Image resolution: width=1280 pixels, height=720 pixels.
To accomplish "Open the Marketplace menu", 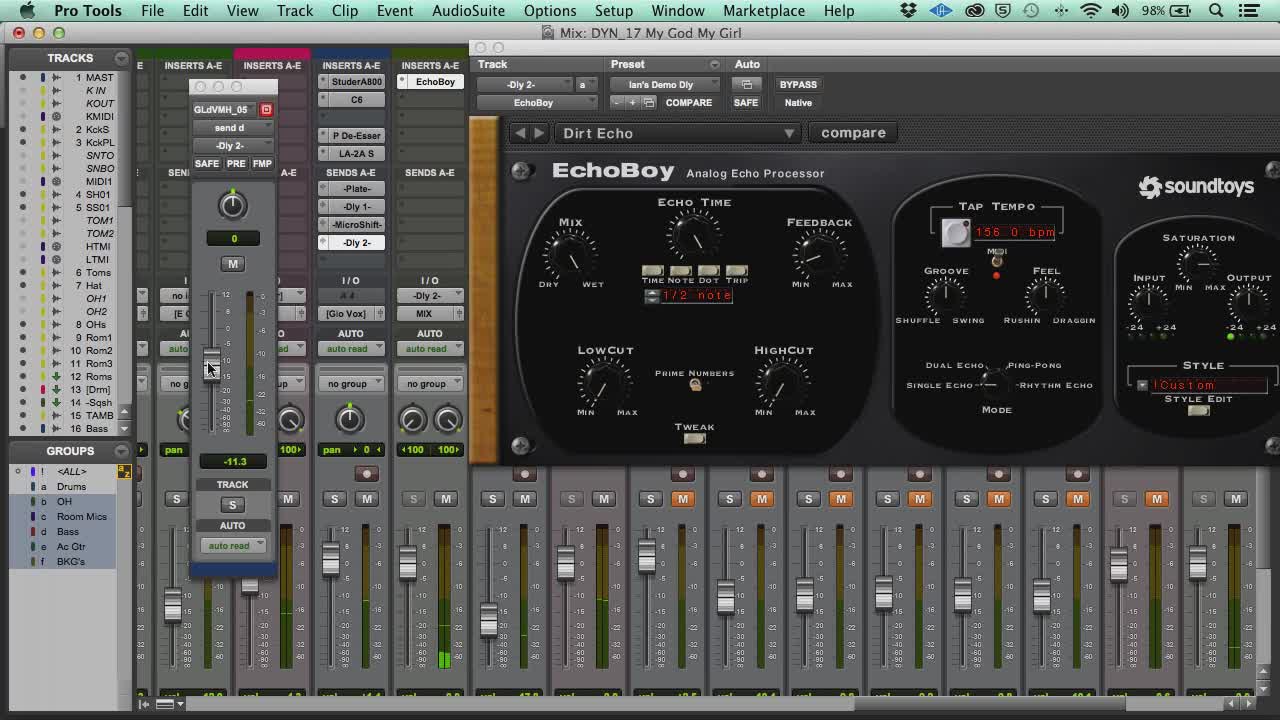I will [x=763, y=11].
